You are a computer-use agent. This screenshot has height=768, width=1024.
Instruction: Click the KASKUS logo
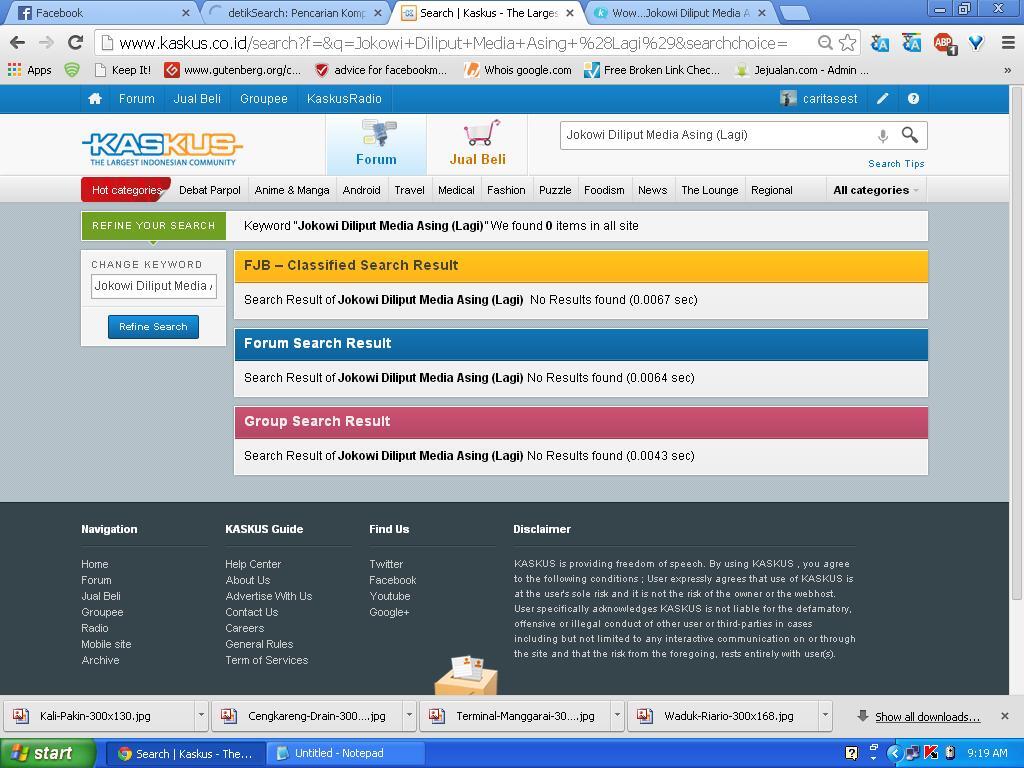pyautogui.click(x=162, y=149)
